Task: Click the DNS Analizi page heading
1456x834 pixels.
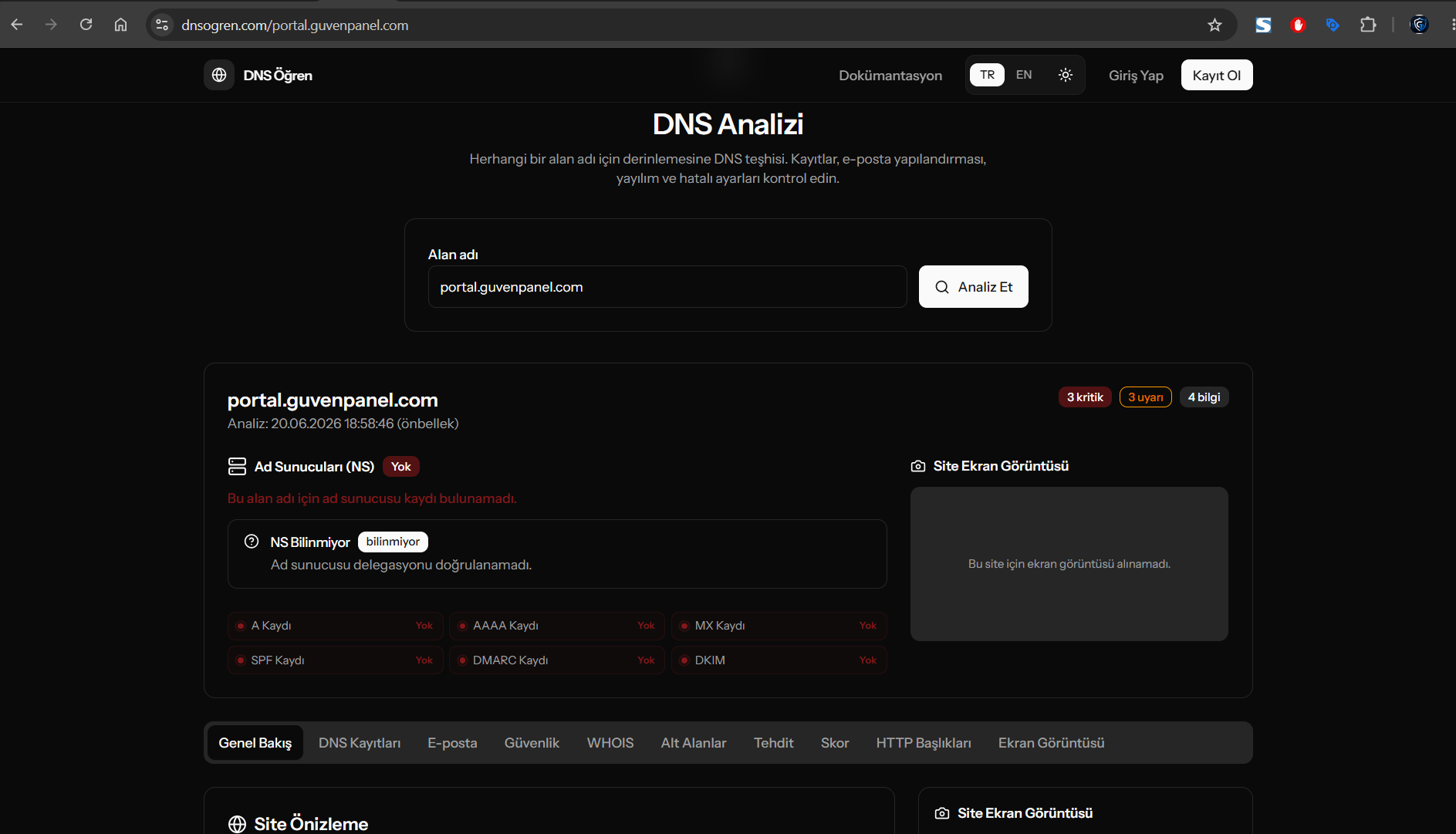Action: 728,124
